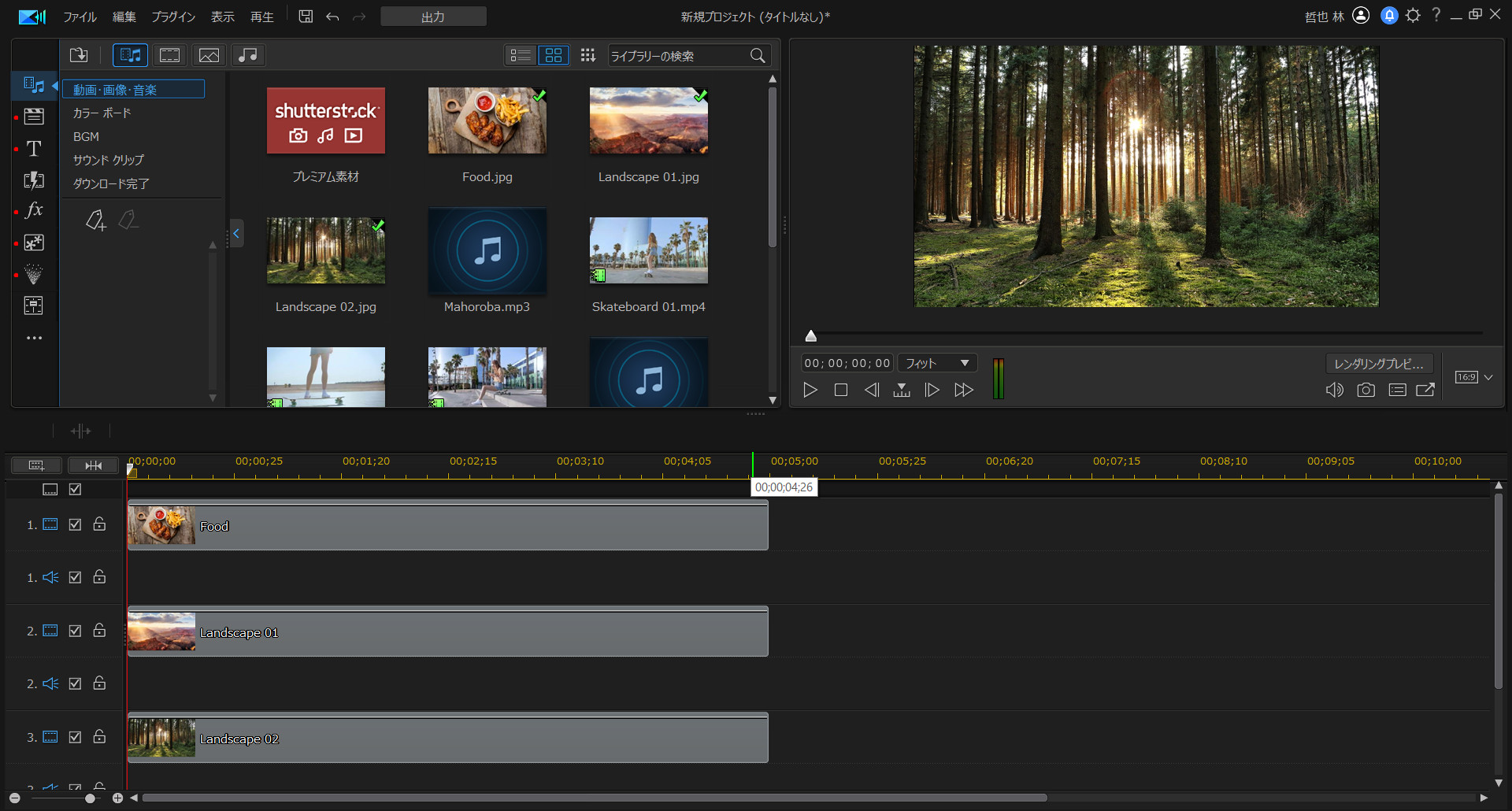Filter library to images only
1512x811 pixels.
[209, 55]
